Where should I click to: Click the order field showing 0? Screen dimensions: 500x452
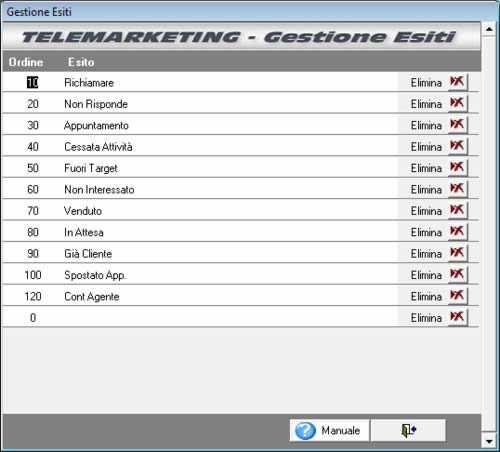[x=33, y=317]
